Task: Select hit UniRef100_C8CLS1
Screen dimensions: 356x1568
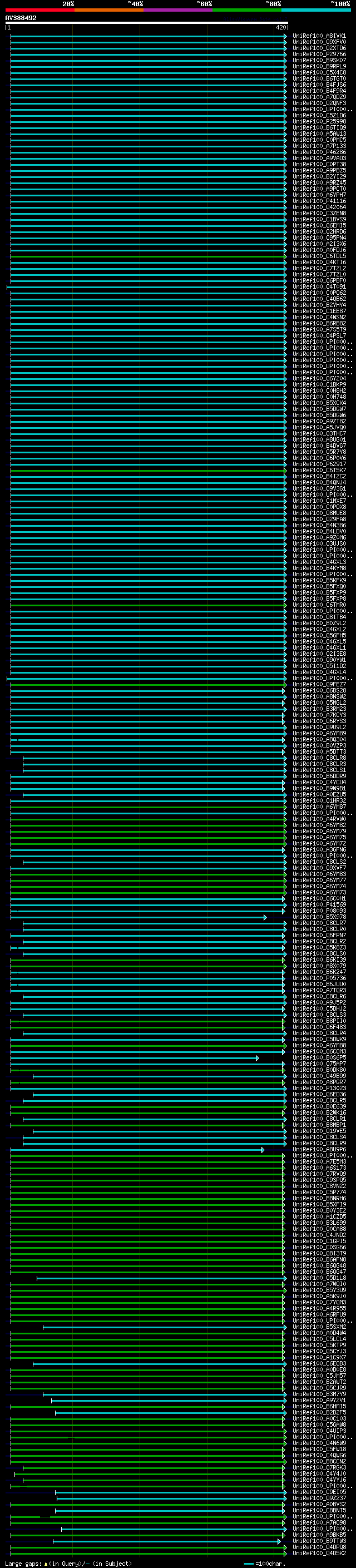Action: (319, 770)
